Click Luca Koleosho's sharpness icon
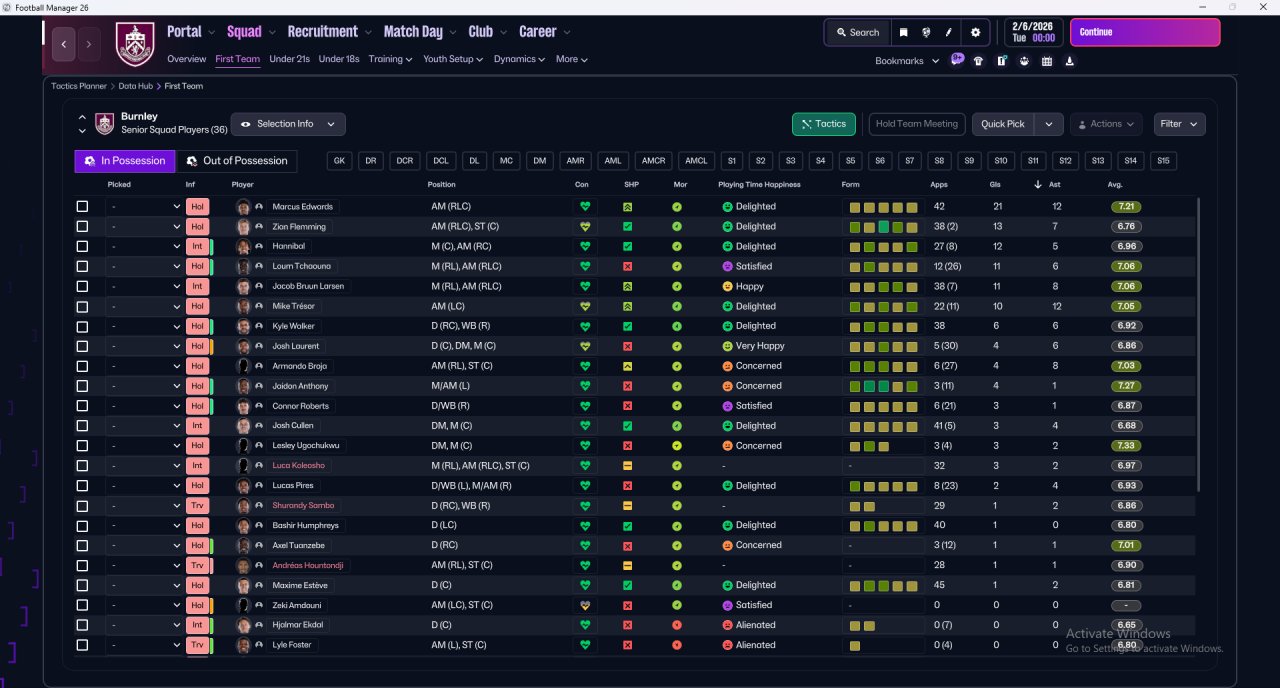The image size is (1280, 688). click(627, 466)
